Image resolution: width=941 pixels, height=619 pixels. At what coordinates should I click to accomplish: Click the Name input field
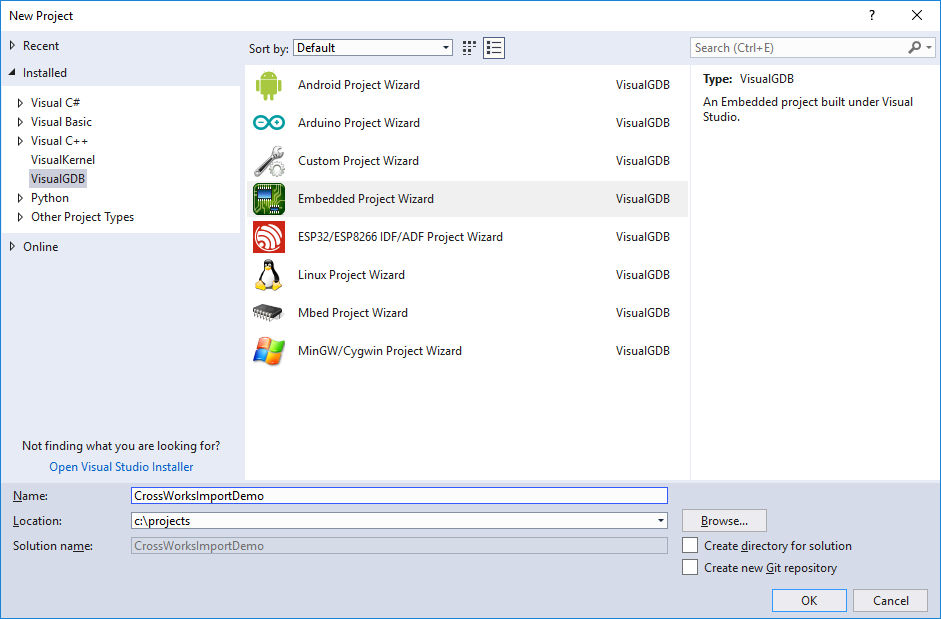[399, 495]
